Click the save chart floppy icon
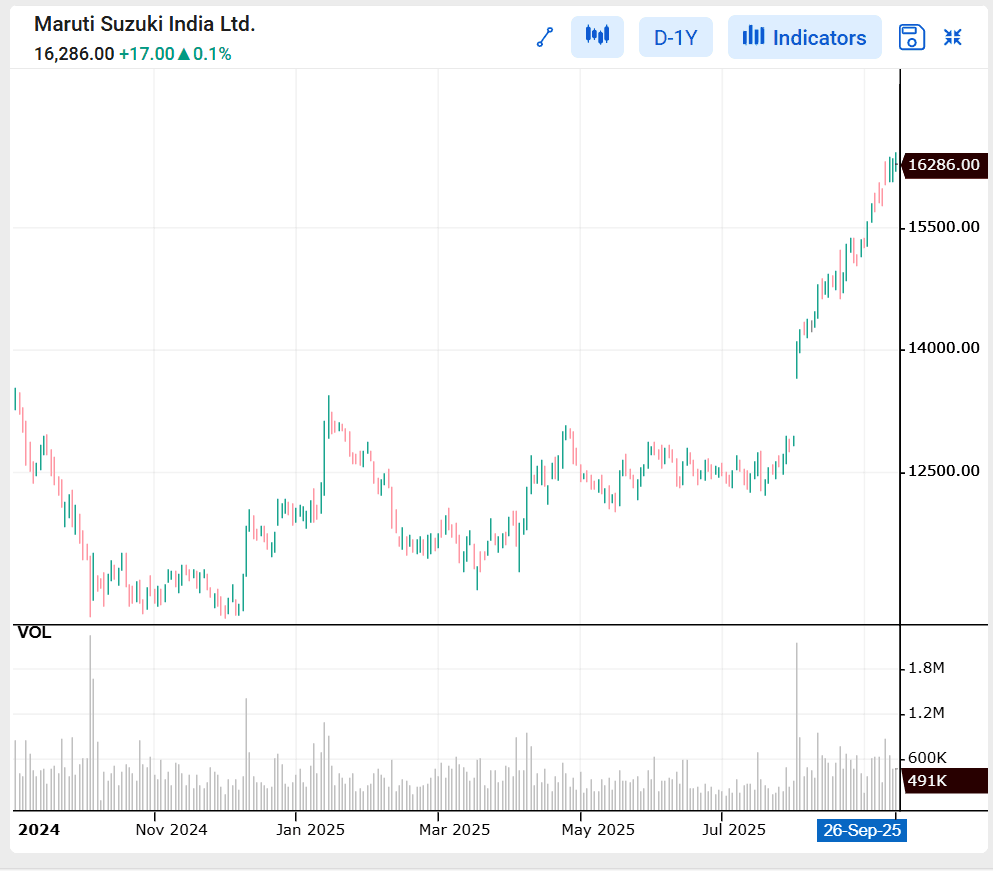 [x=911, y=37]
